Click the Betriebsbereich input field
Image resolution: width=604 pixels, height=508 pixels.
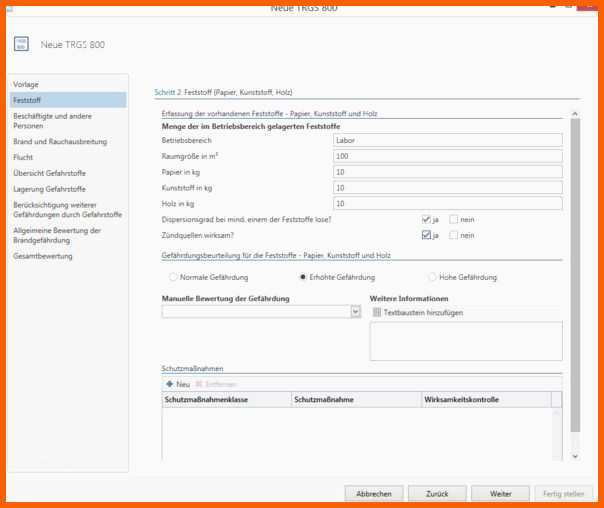tap(447, 141)
